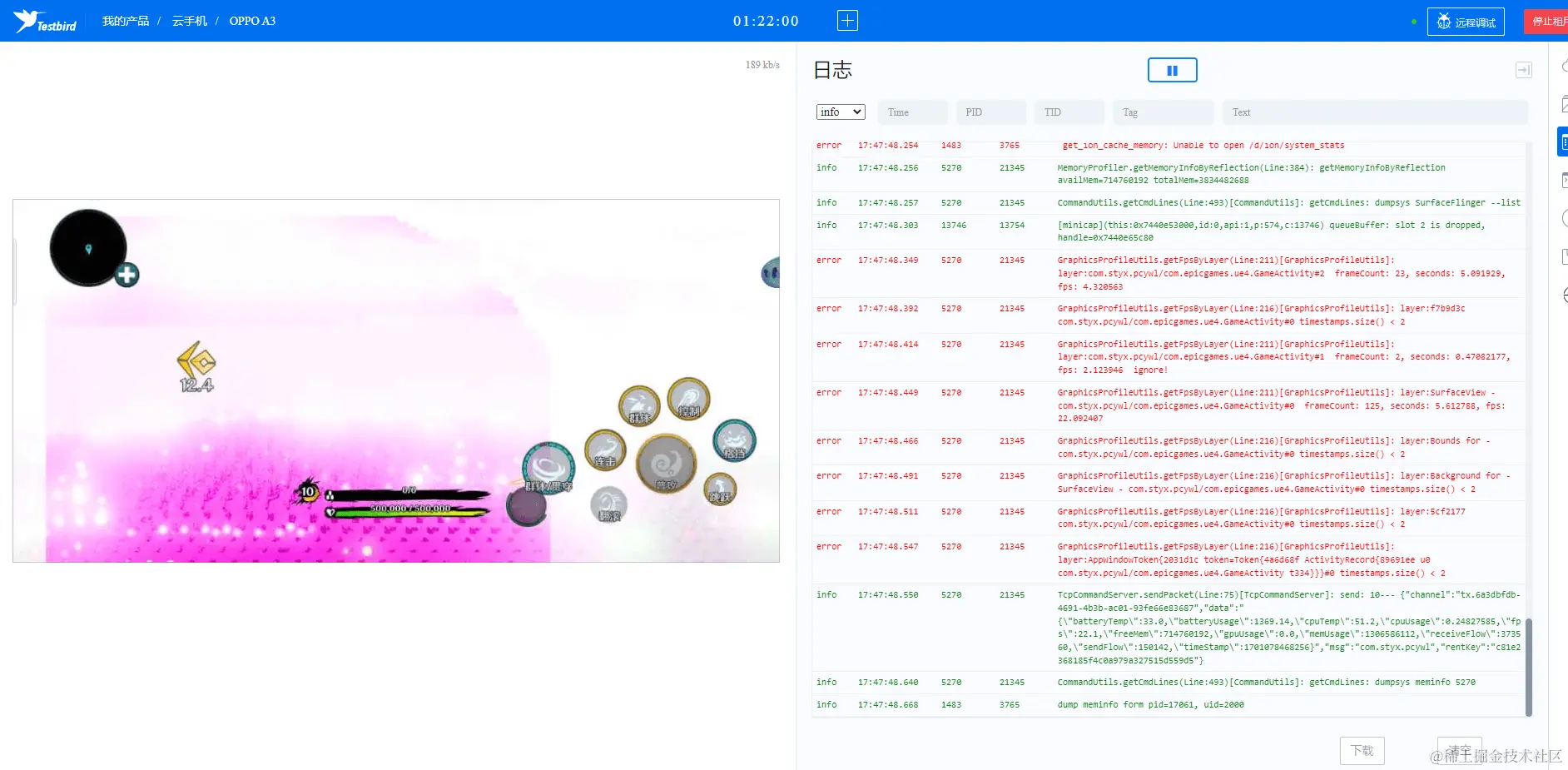Viewport: 1568px width, 770px height.
Task: Focus the Text filter field
Action: coord(1375,112)
